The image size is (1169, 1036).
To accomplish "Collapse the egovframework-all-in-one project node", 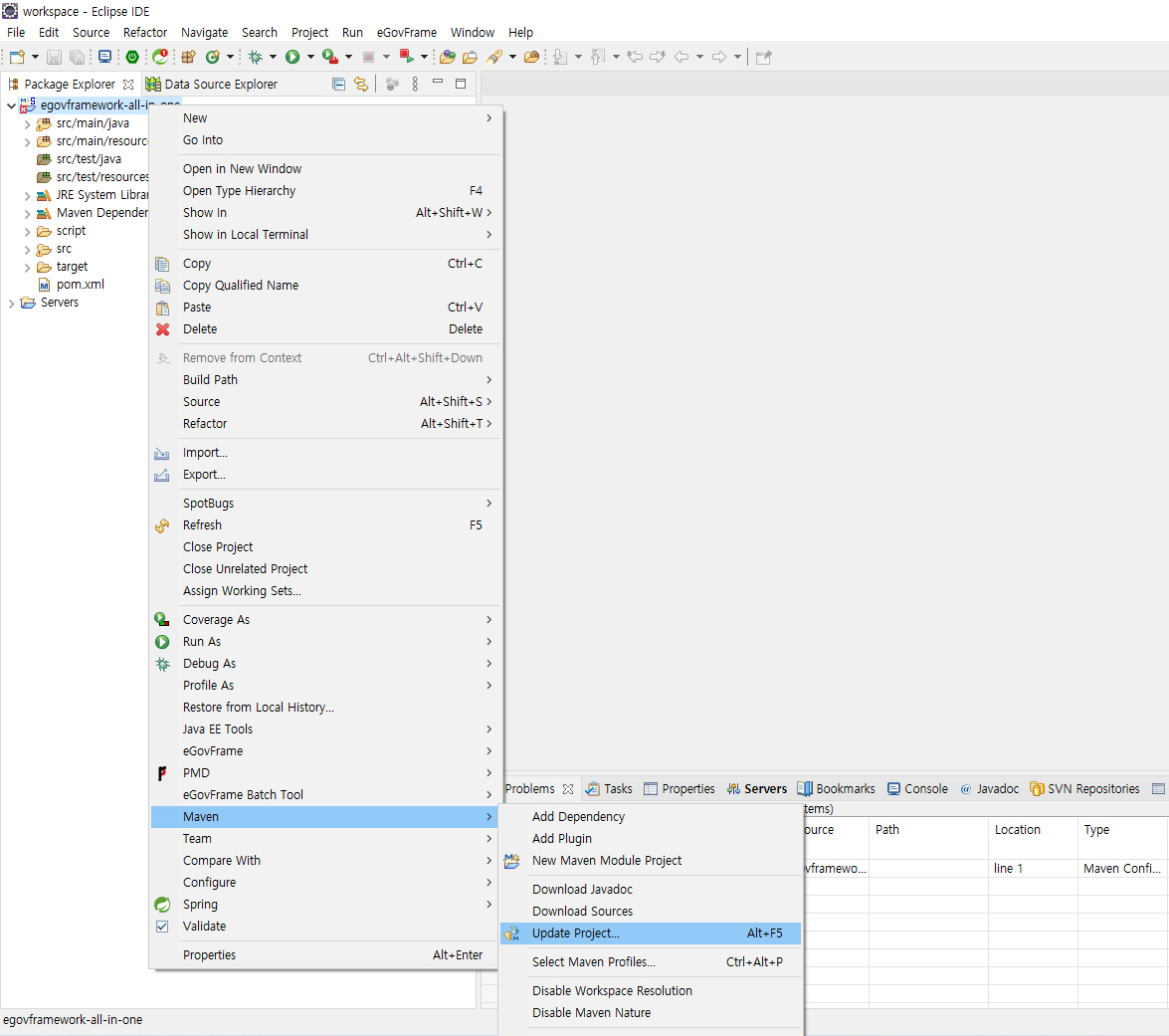I will 12,105.
